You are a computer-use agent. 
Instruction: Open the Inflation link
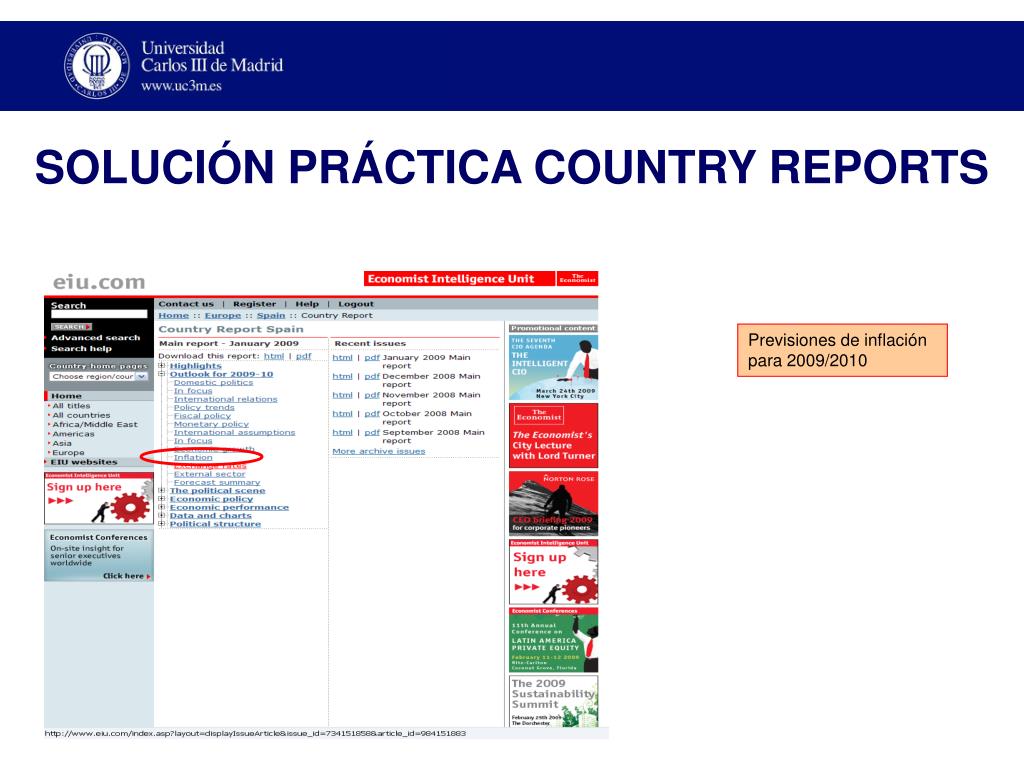193,458
